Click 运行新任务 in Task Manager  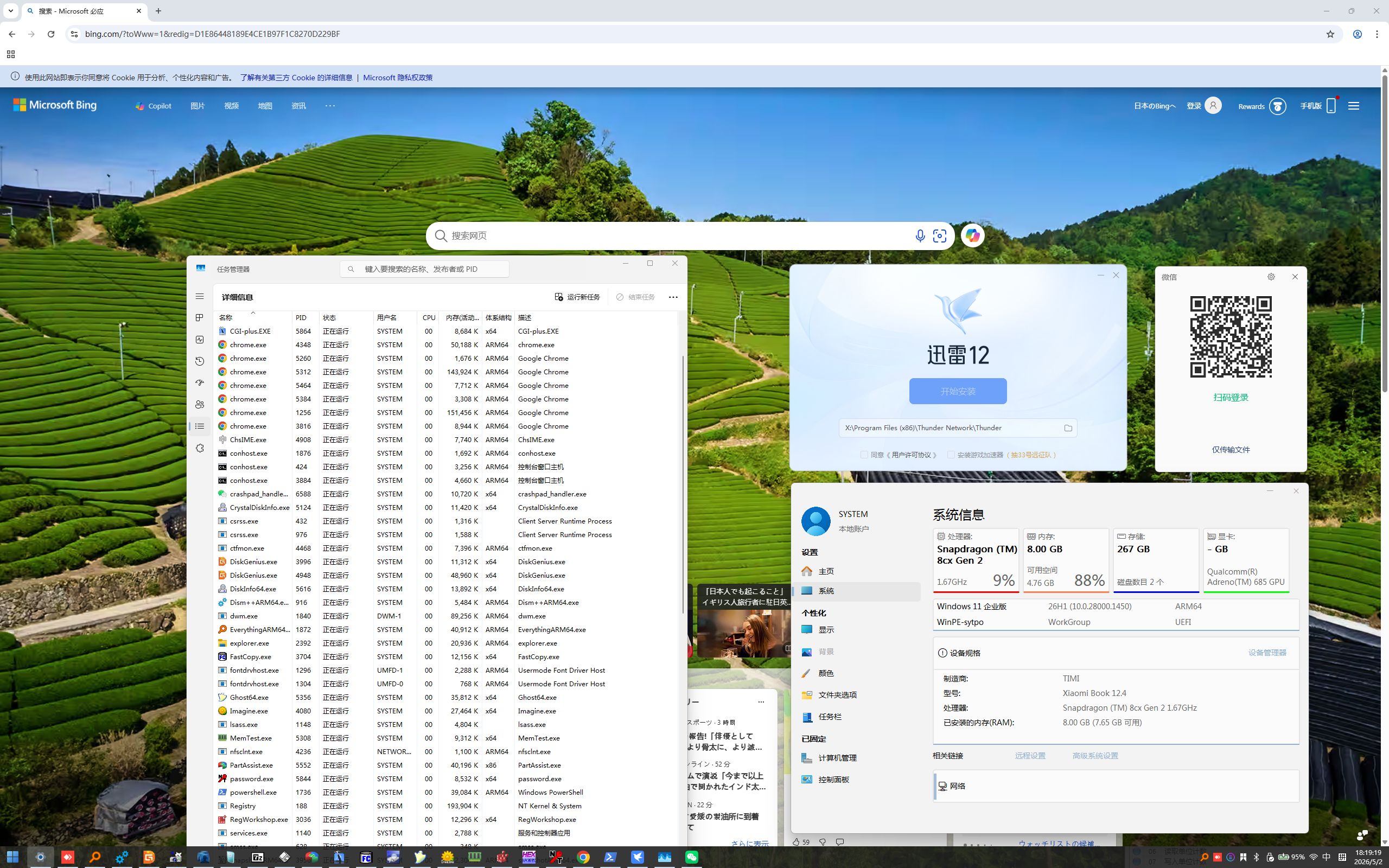pyautogui.click(x=577, y=297)
